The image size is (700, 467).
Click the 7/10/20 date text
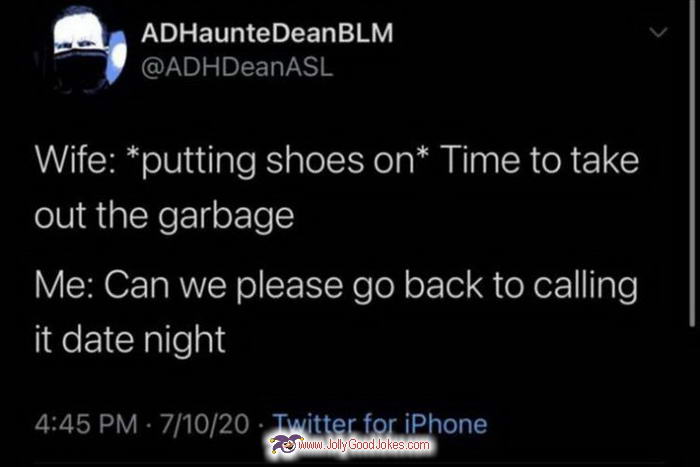tap(204, 424)
